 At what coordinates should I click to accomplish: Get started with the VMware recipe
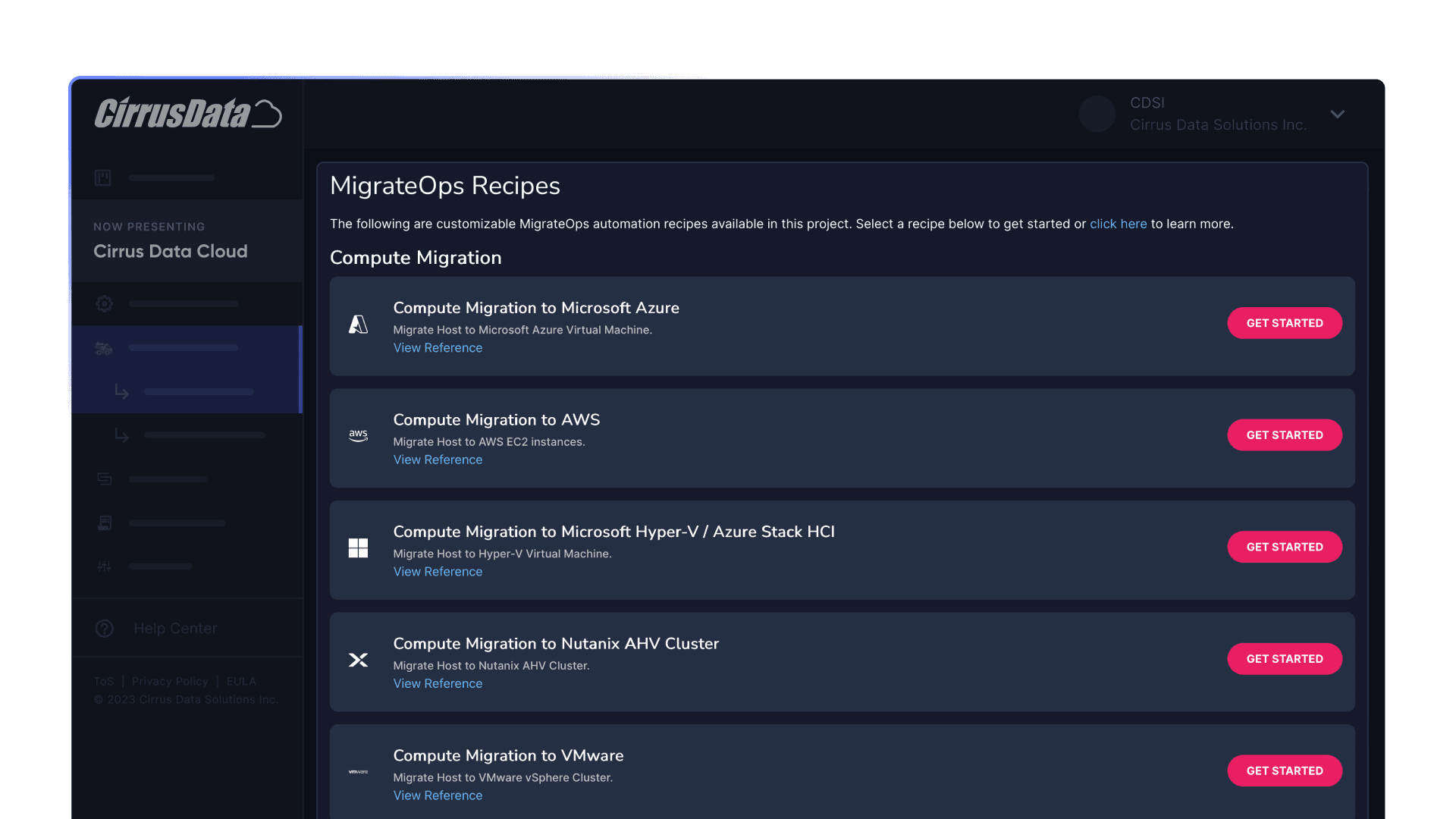point(1285,770)
